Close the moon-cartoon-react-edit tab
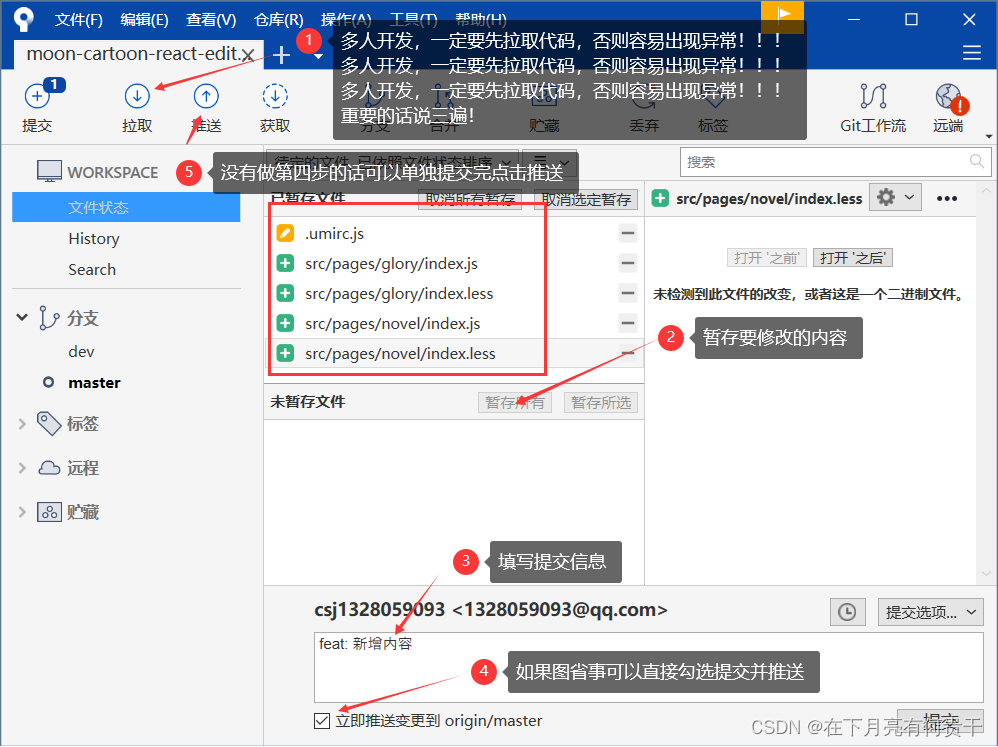The width and height of the screenshot is (998, 747). (x=248, y=55)
